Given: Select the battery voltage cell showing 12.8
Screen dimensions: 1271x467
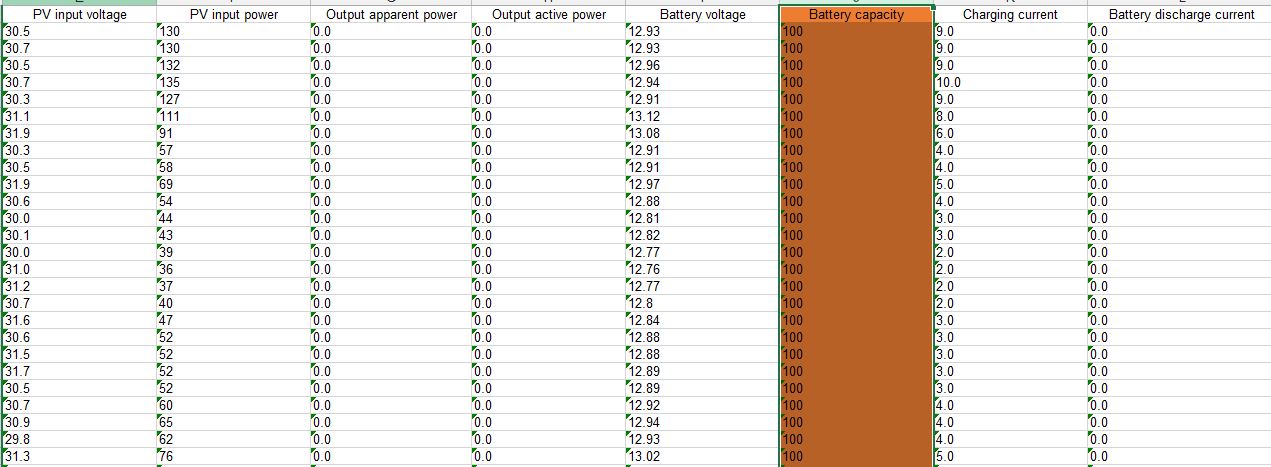Looking at the screenshot, I should pyautogui.click(x=702, y=303).
